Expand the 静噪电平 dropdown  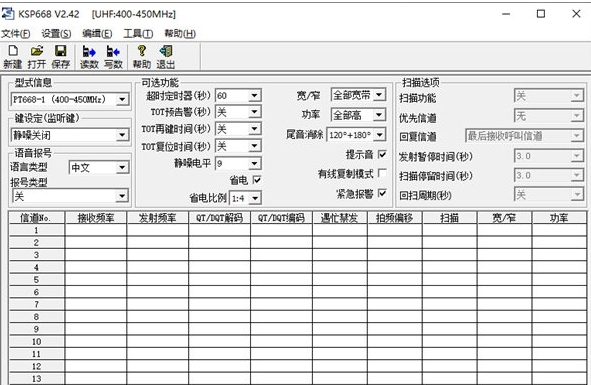(254, 163)
